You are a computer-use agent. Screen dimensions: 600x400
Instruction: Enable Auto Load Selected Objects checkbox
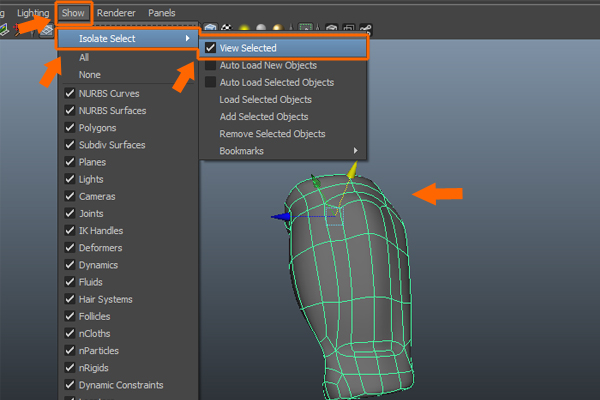tap(211, 82)
